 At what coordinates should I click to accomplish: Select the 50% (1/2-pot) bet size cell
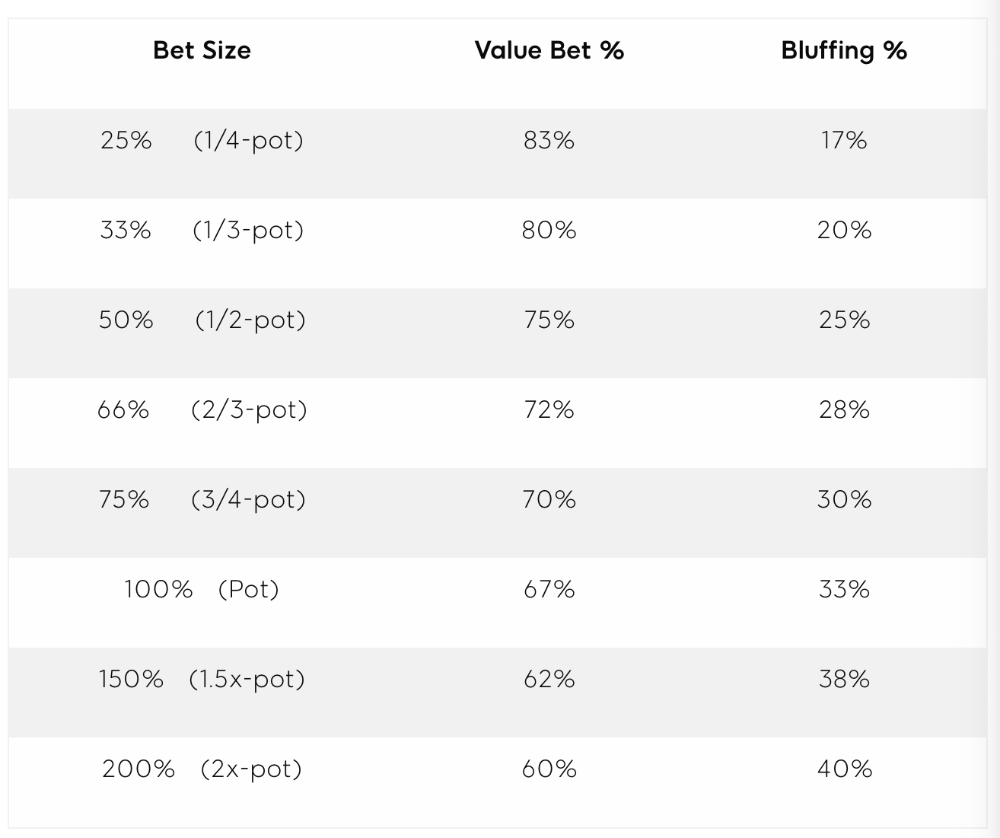pyautogui.click(x=202, y=320)
